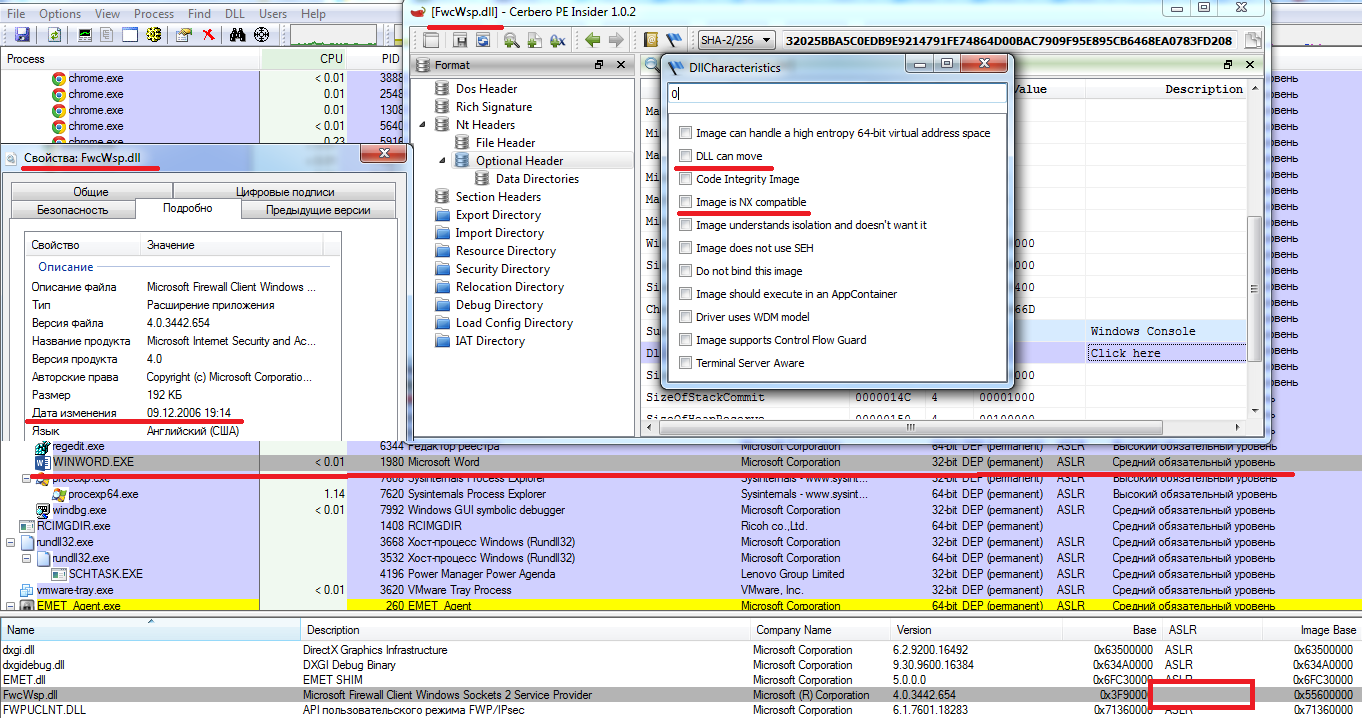Click the Save icon in Process Explorer toolbar
This screenshot has height=718, width=1362.
click(22, 35)
